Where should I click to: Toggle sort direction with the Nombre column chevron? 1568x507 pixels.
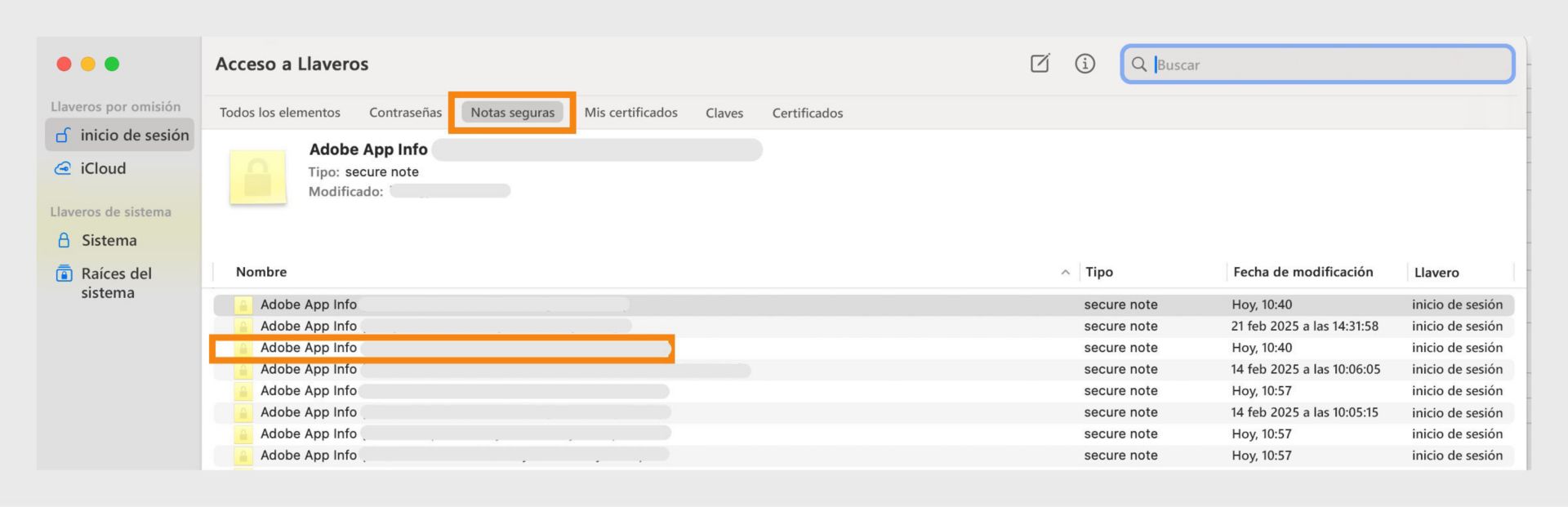click(x=1065, y=273)
